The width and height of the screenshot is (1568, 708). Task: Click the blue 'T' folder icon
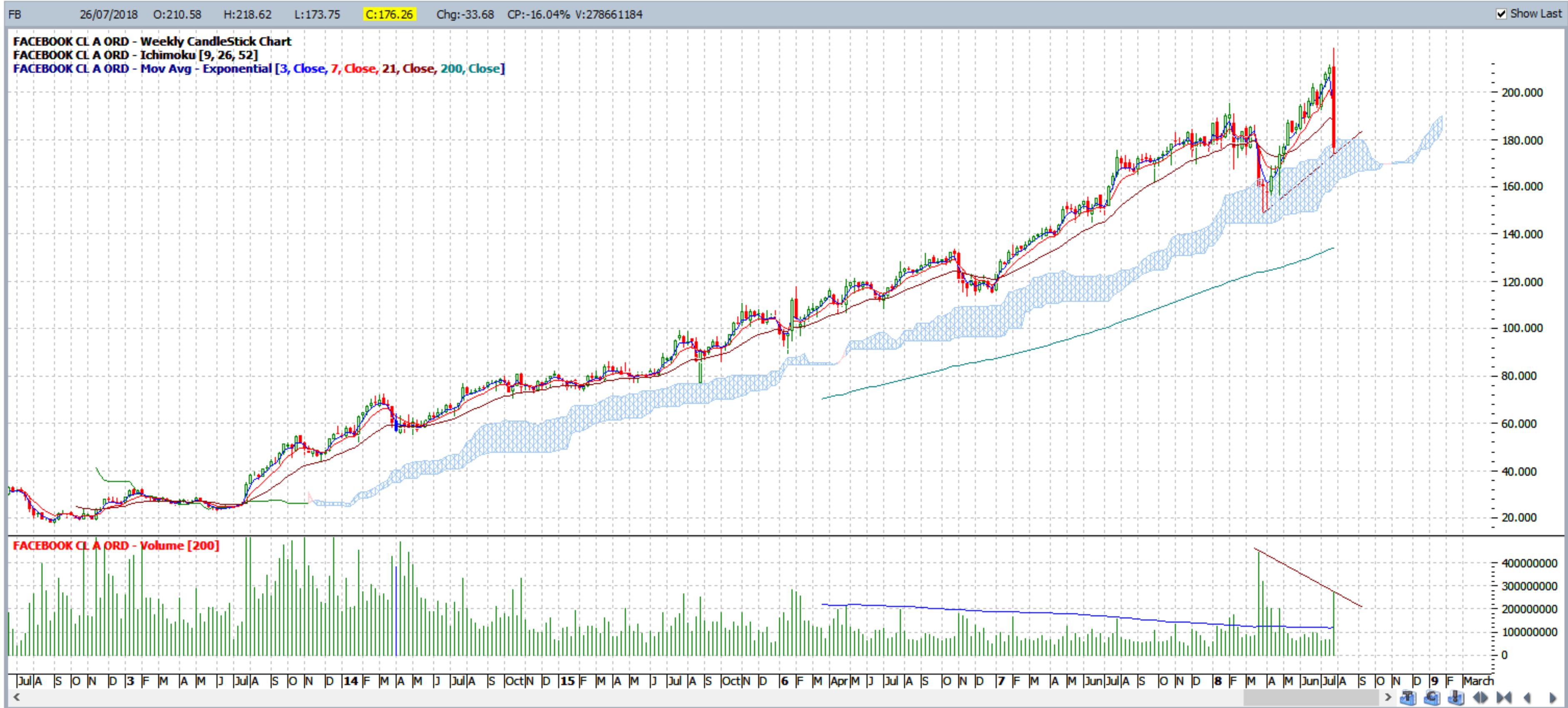1408,698
